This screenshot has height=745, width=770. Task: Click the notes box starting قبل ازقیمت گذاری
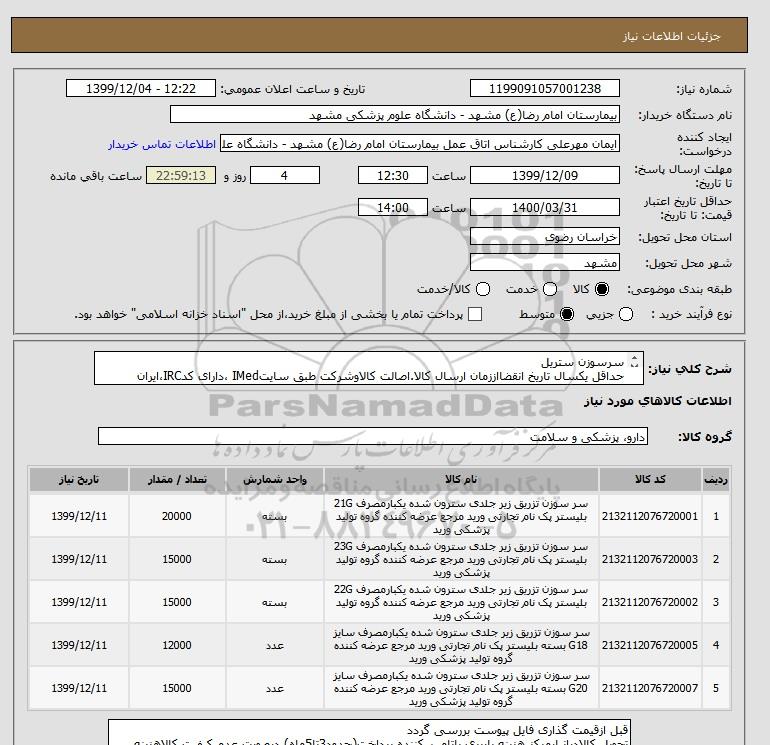[368, 733]
